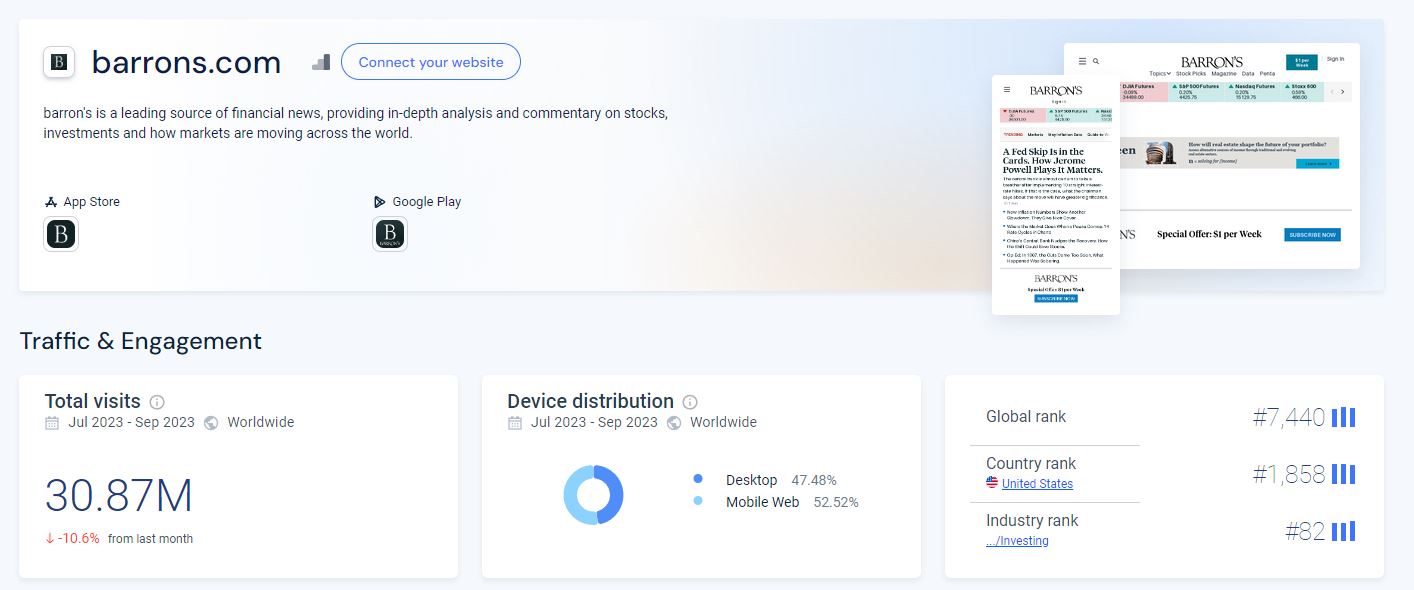The image size is (1414, 590).
Task: Open the .../Investing industry link
Action: coord(1018,541)
